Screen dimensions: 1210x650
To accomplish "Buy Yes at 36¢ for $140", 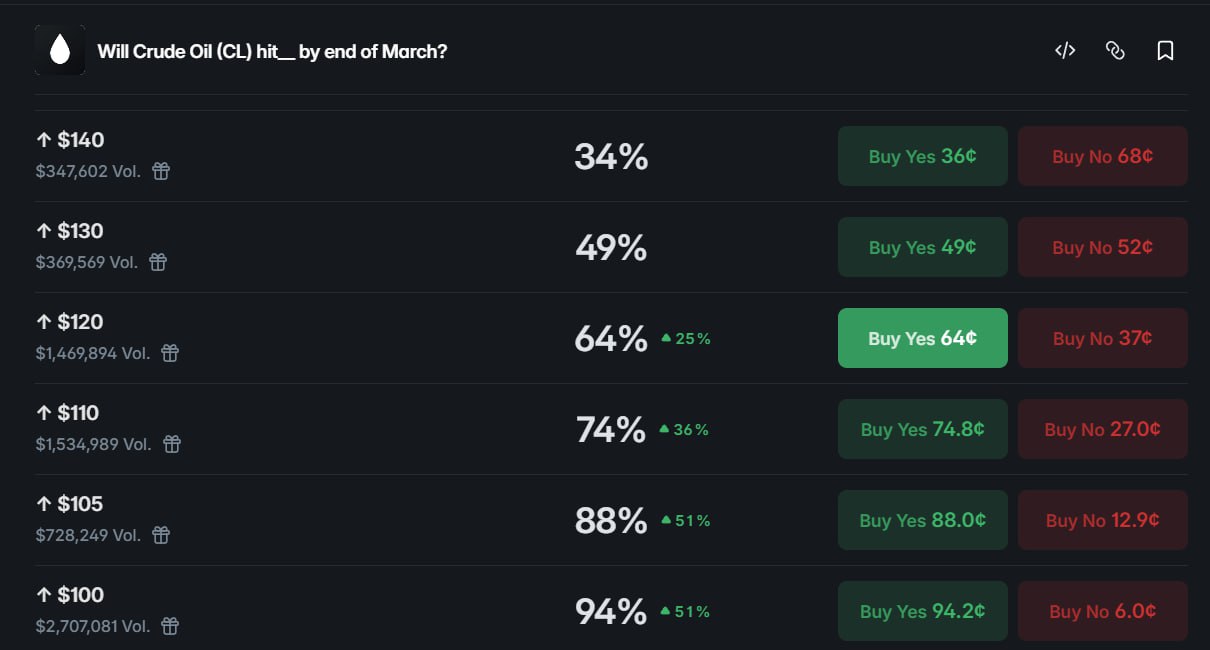I will [922, 156].
